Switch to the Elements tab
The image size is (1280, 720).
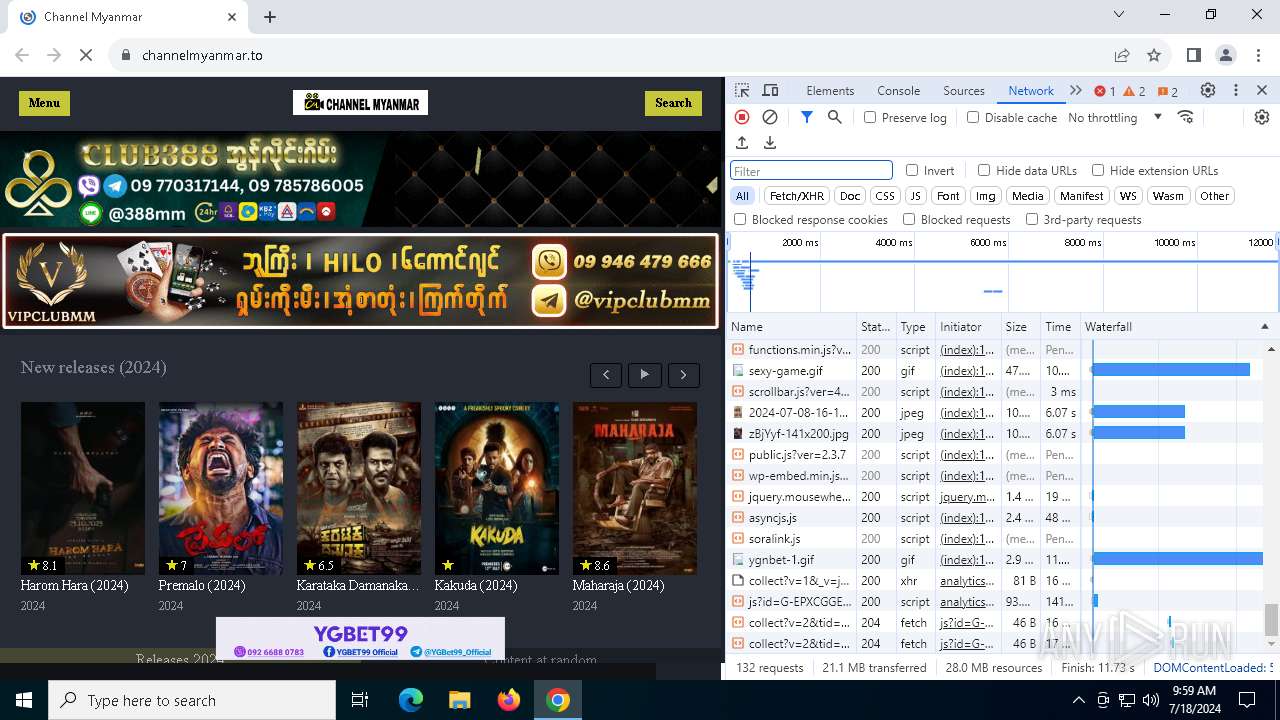click(x=830, y=90)
